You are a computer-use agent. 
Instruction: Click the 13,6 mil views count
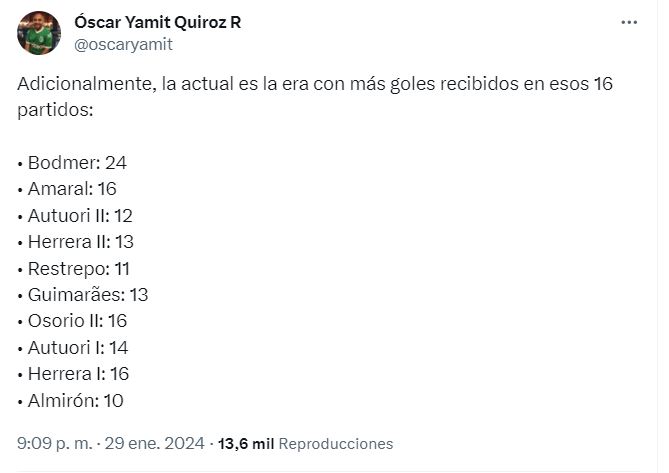click(x=246, y=443)
